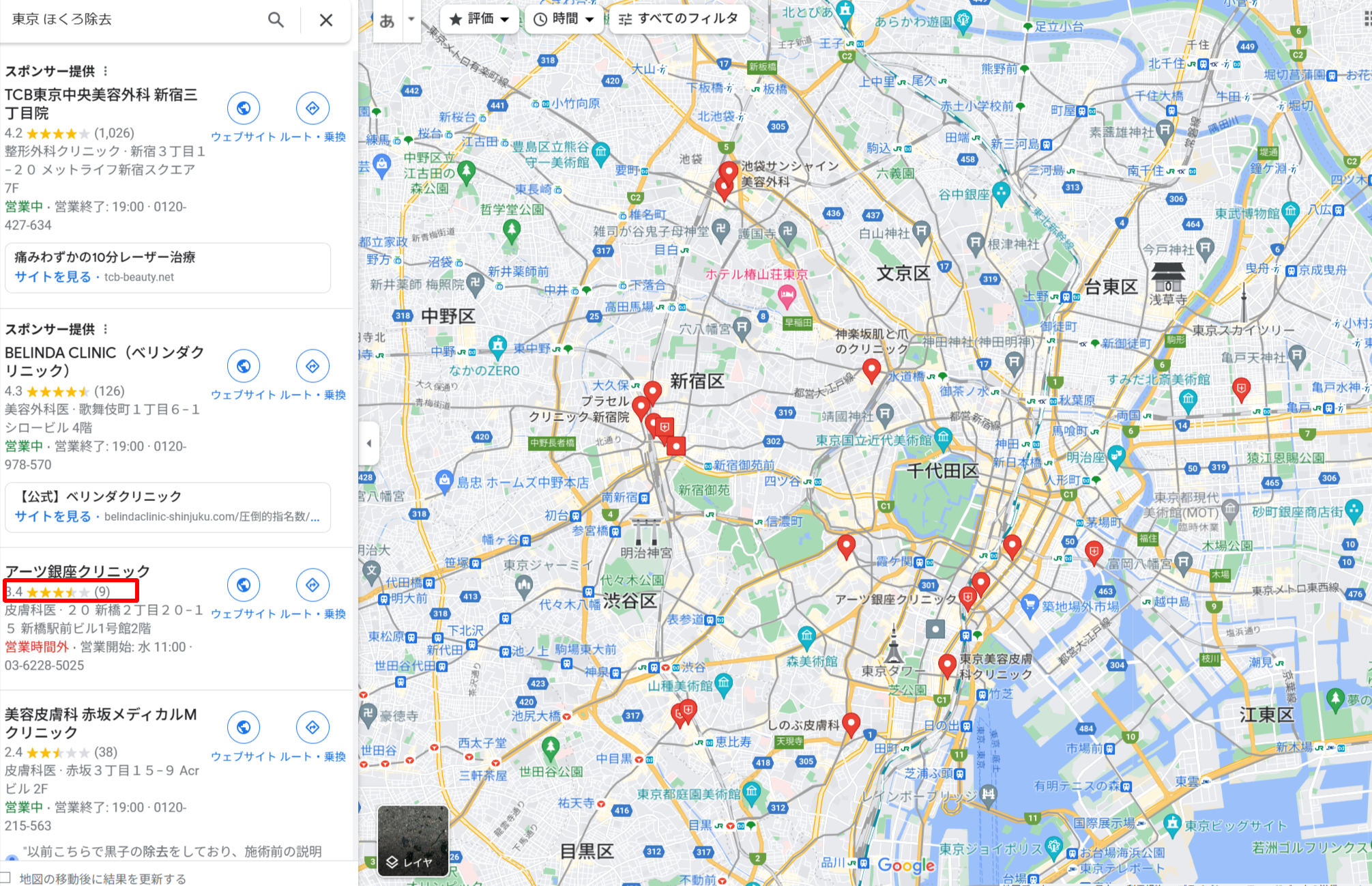Screen dimensions: 1372x886
Task: Open アーツ銀座クリニック website globe icon
Action: point(244,585)
